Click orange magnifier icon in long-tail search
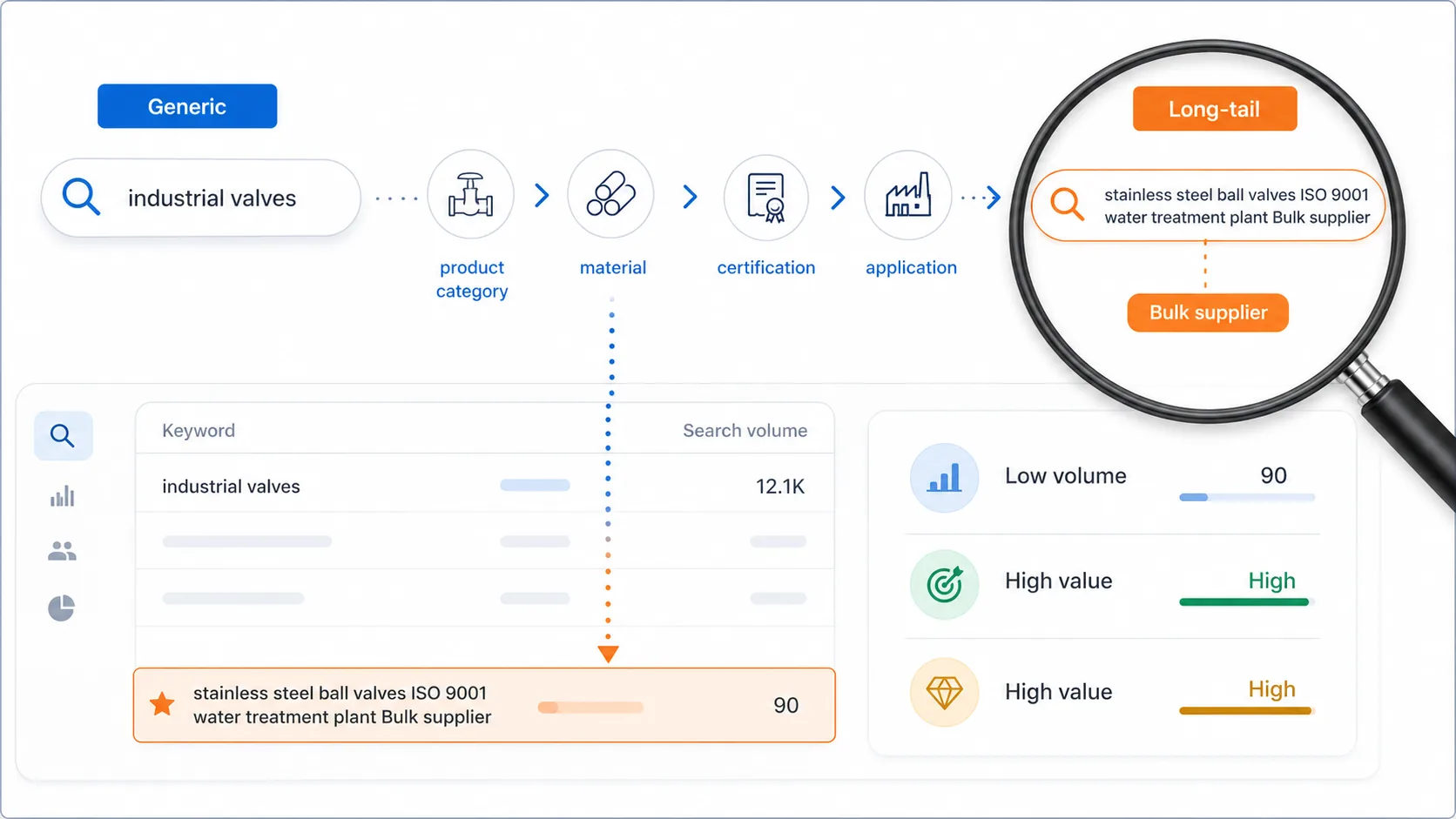This screenshot has width=1456, height=819. point(1067,205)
